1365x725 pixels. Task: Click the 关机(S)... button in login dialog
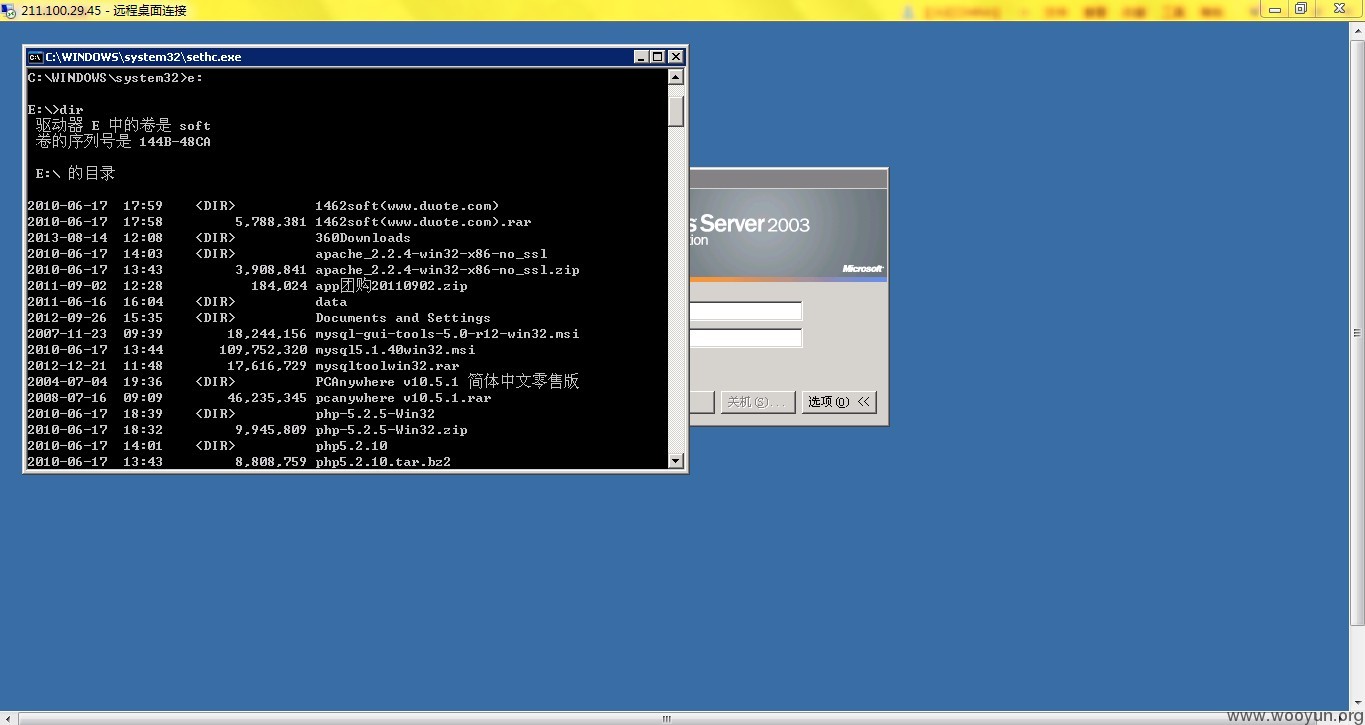coord(758,402)
